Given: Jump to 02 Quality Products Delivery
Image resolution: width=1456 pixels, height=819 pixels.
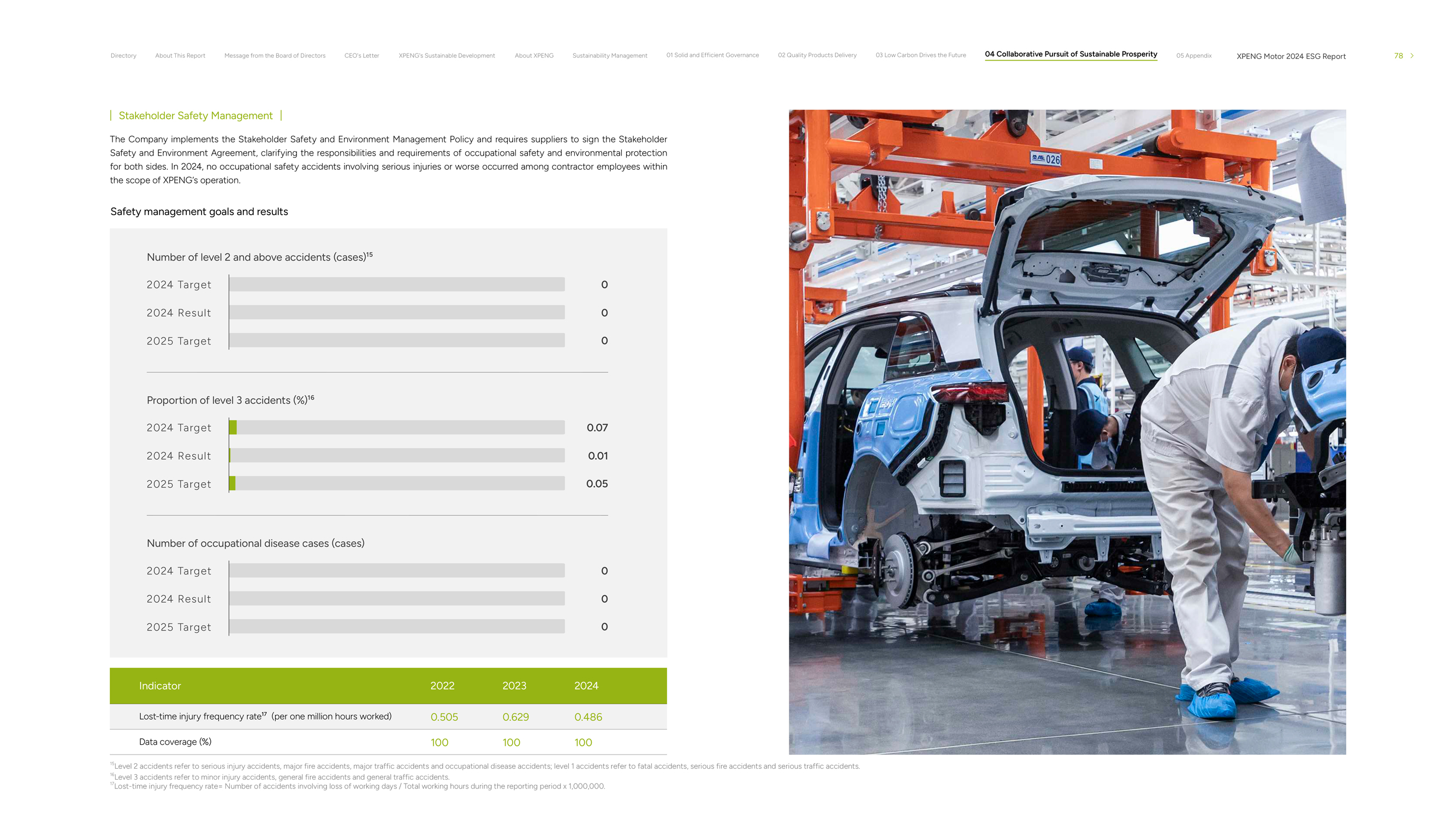Looking at the screenshot, I should (817, 55).
